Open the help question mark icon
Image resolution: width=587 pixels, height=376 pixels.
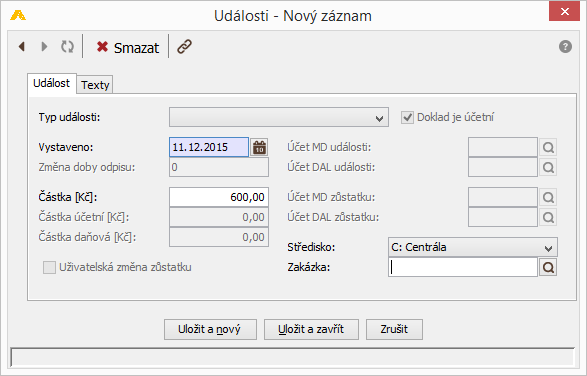point(565,47)
